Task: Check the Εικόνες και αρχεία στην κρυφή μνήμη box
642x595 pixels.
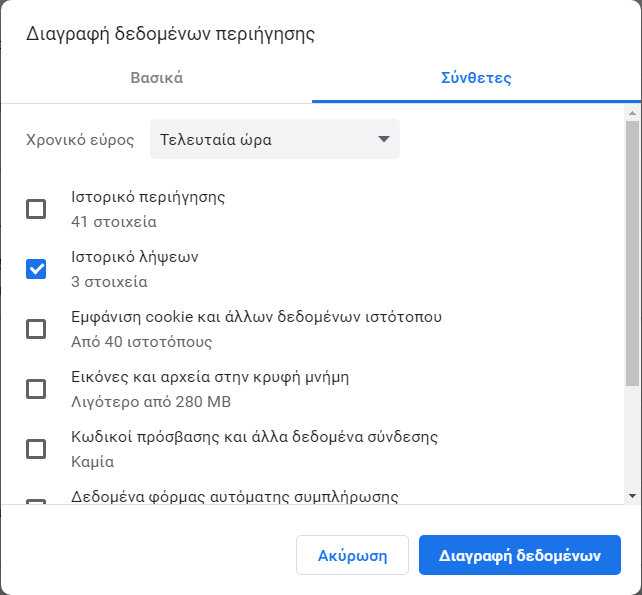Action: pos(36,389)
